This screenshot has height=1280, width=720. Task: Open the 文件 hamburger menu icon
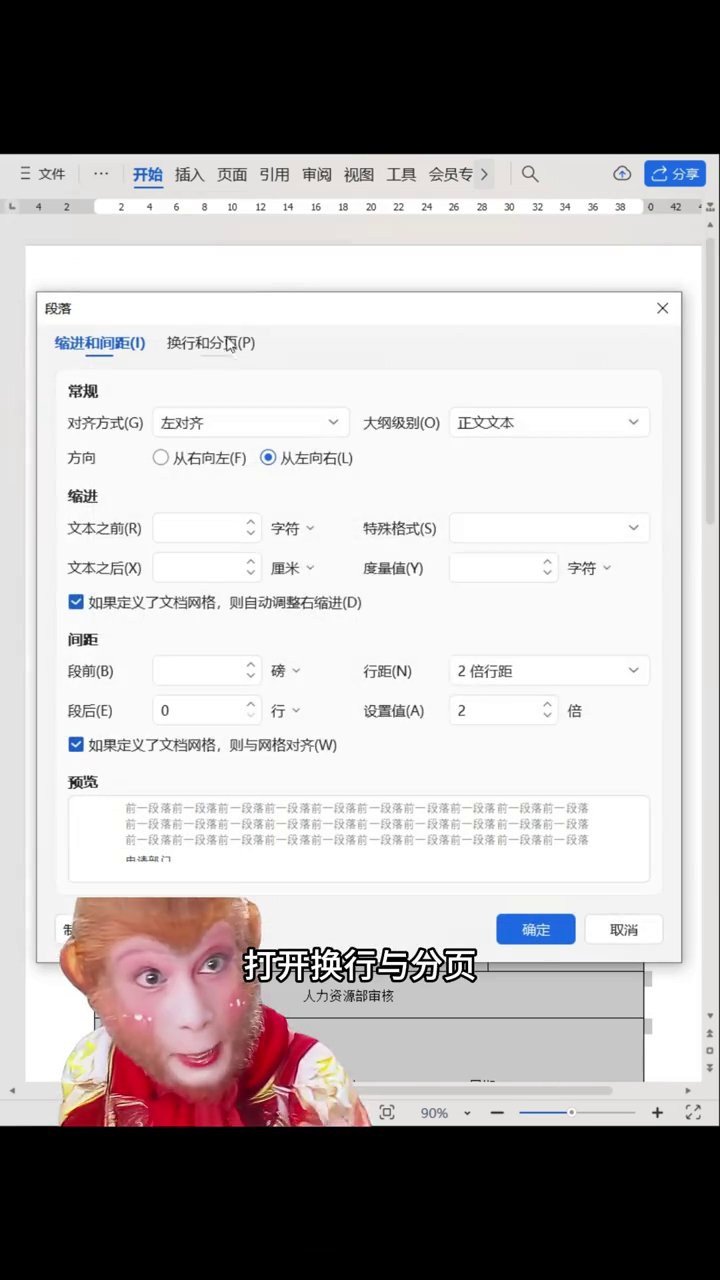click(25, 174)
